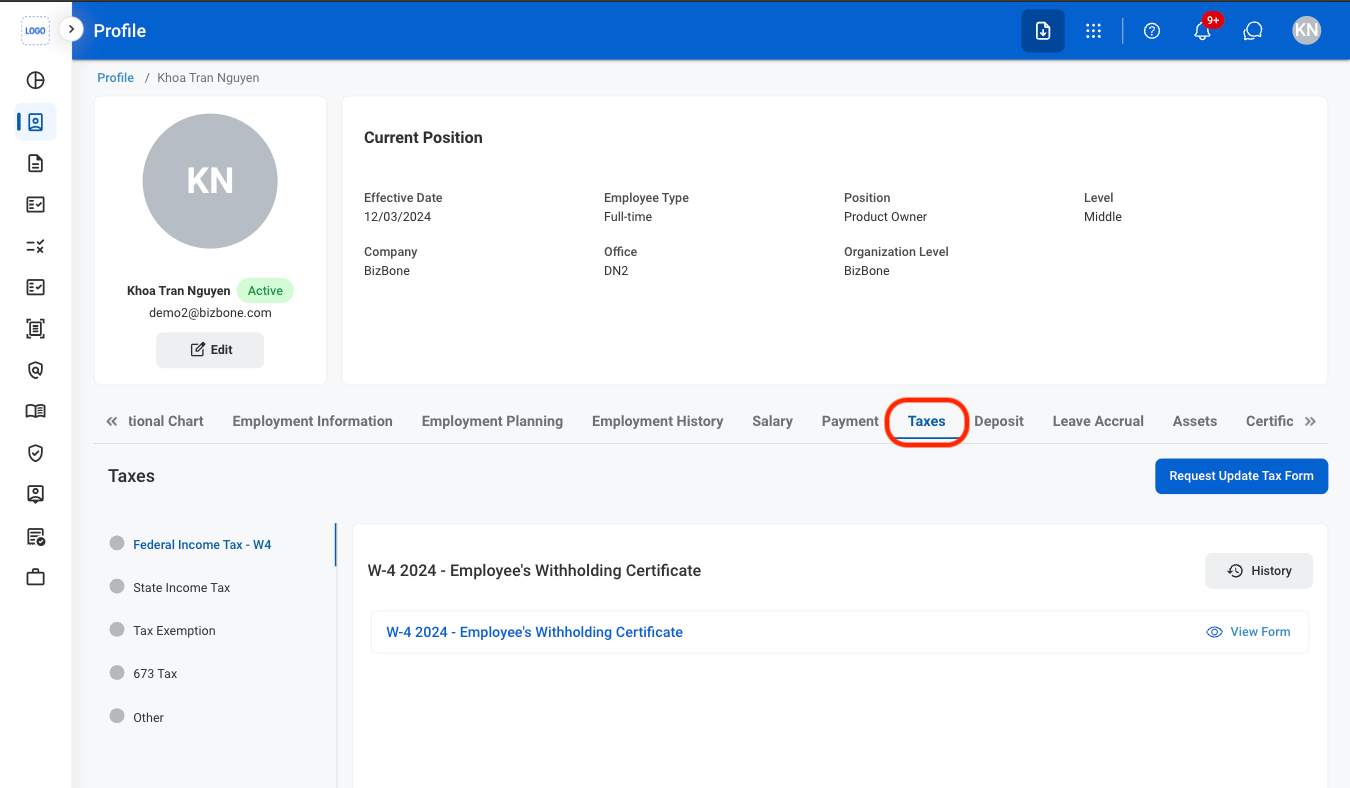Screen dimensions: 1350x788
Task: Click the Profile breadcrumb link
Action: tap(115, 78)
